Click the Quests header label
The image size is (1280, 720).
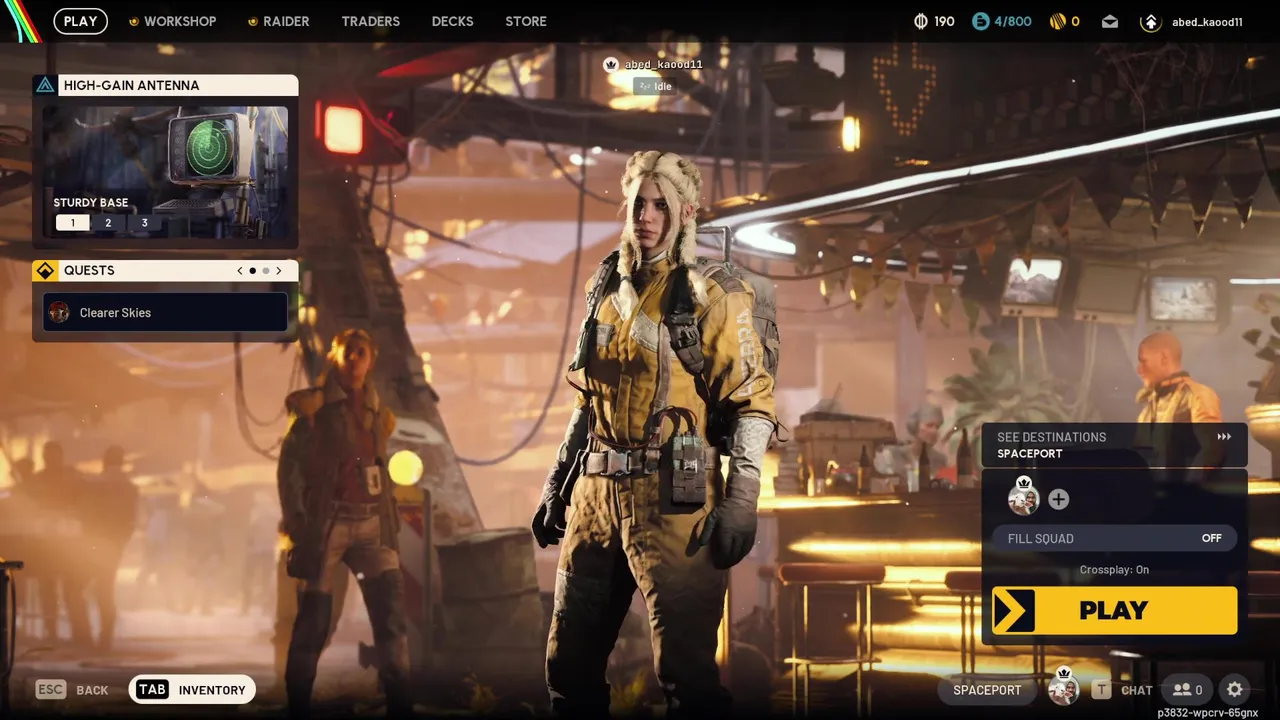pos(89,270)
